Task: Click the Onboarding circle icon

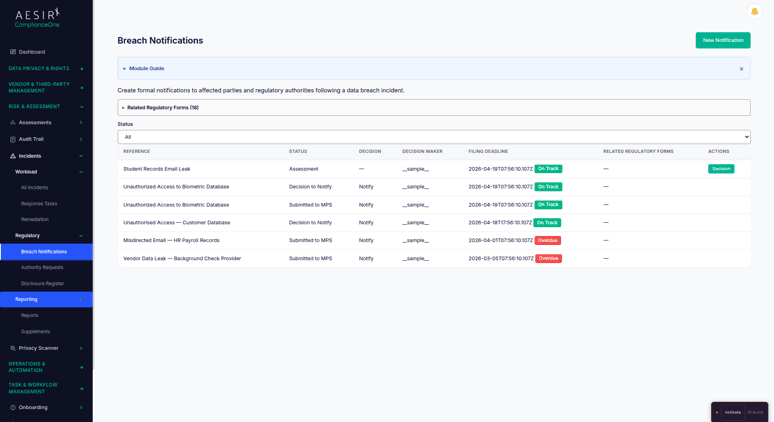Action: click(x=13, y=407)
